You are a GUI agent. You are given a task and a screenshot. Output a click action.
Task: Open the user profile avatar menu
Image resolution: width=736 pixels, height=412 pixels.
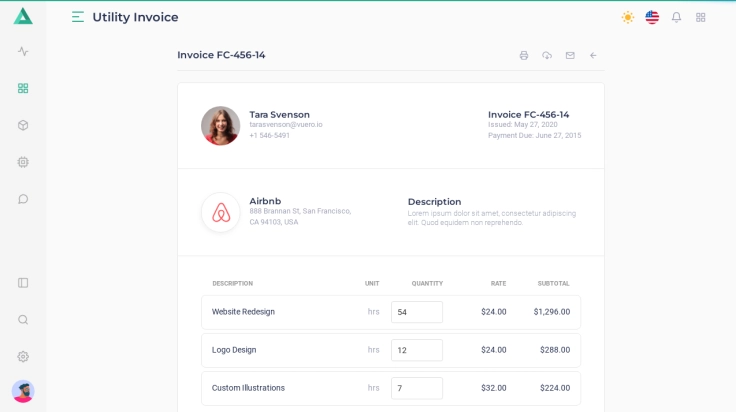[23, 391]
